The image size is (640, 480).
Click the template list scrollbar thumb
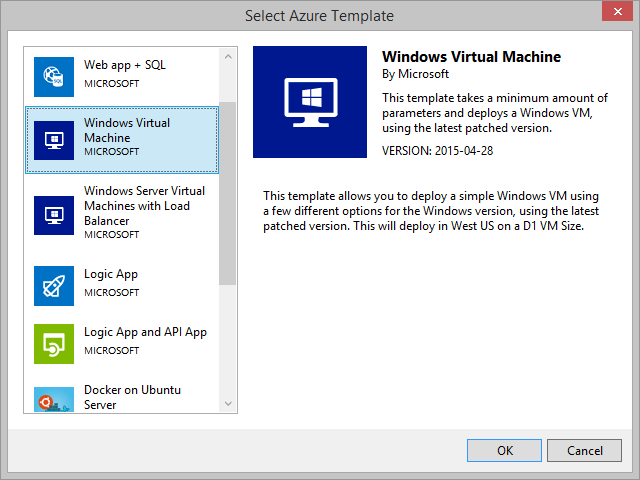point(227,193)
